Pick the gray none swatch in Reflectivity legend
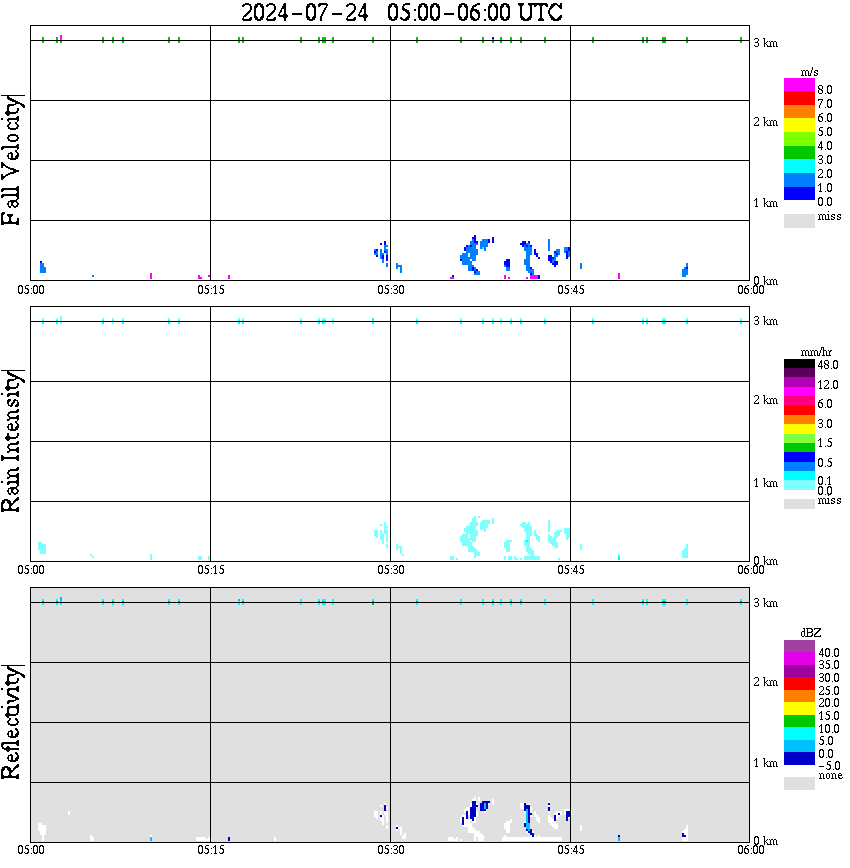The image size is (850, 868). click(x=799, y=783)
